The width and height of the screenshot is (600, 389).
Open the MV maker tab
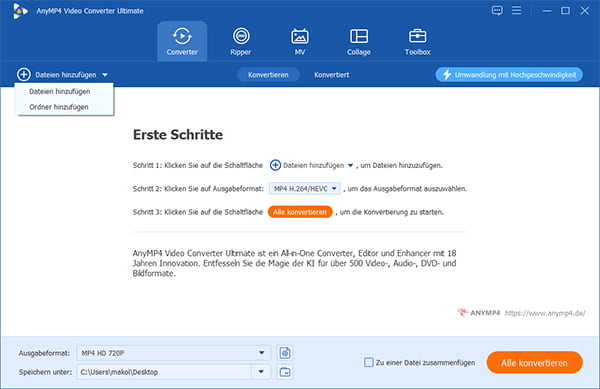300,41
